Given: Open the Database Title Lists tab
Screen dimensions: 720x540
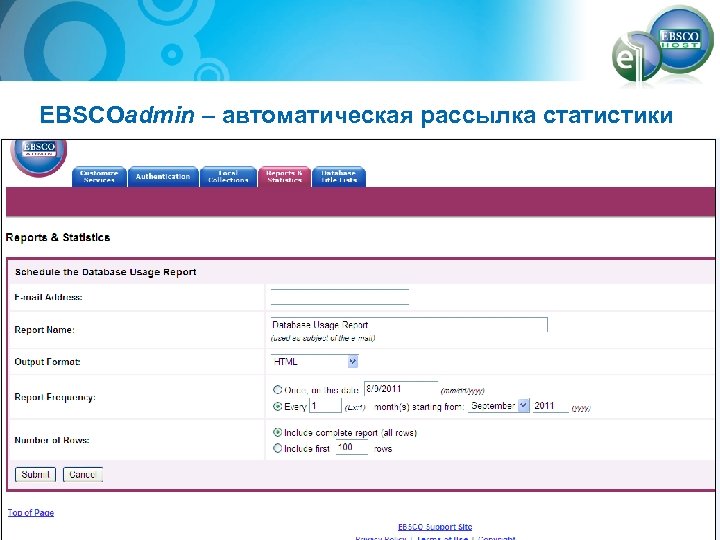Looking at the screenshot, I should [x=339, y=177].
